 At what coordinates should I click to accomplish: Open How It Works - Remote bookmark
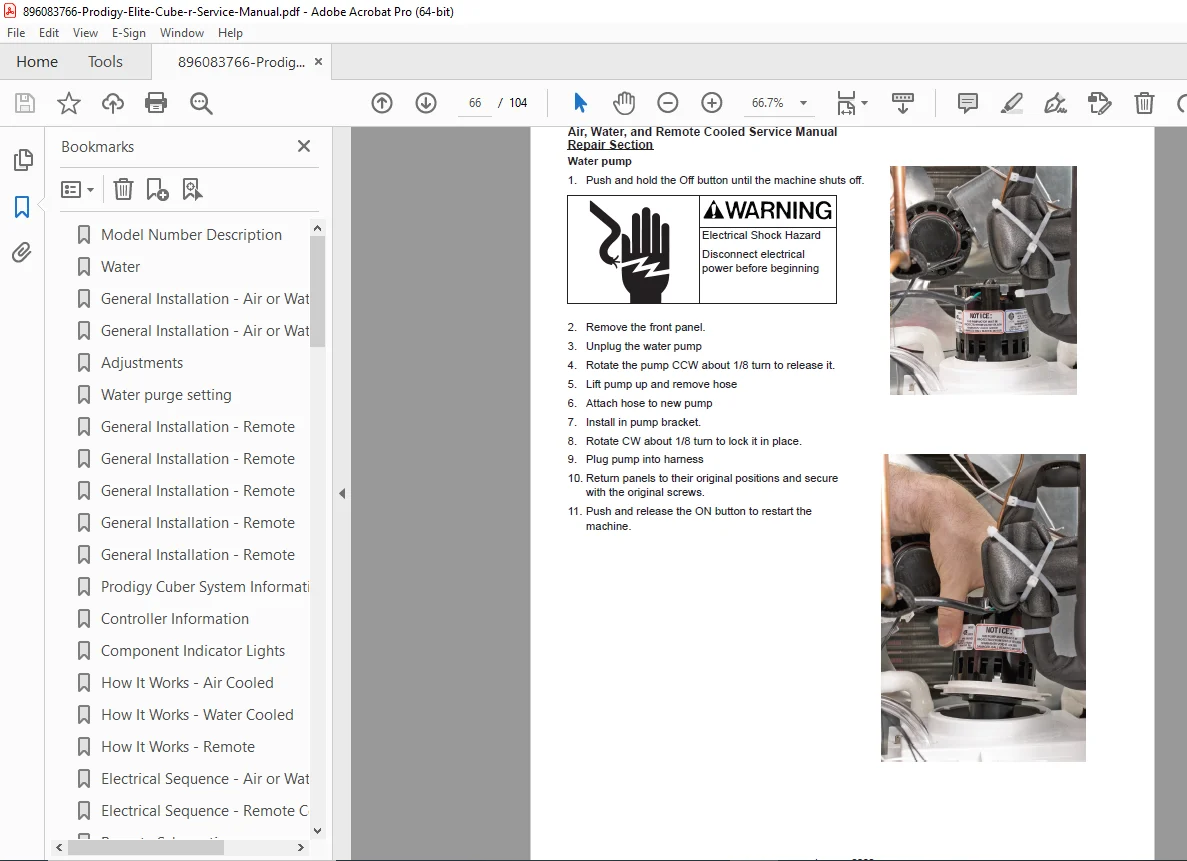point(178,747)
